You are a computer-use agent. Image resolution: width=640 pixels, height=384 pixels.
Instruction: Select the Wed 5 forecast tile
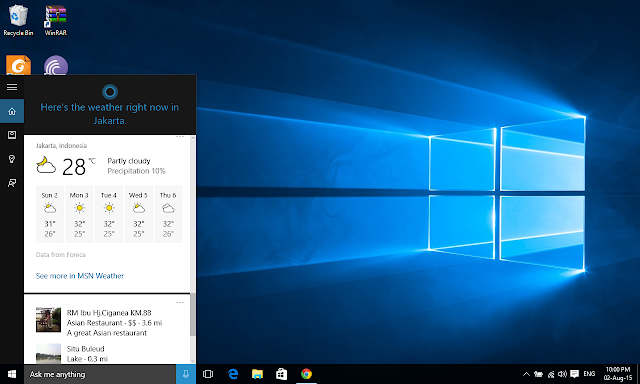139,214
